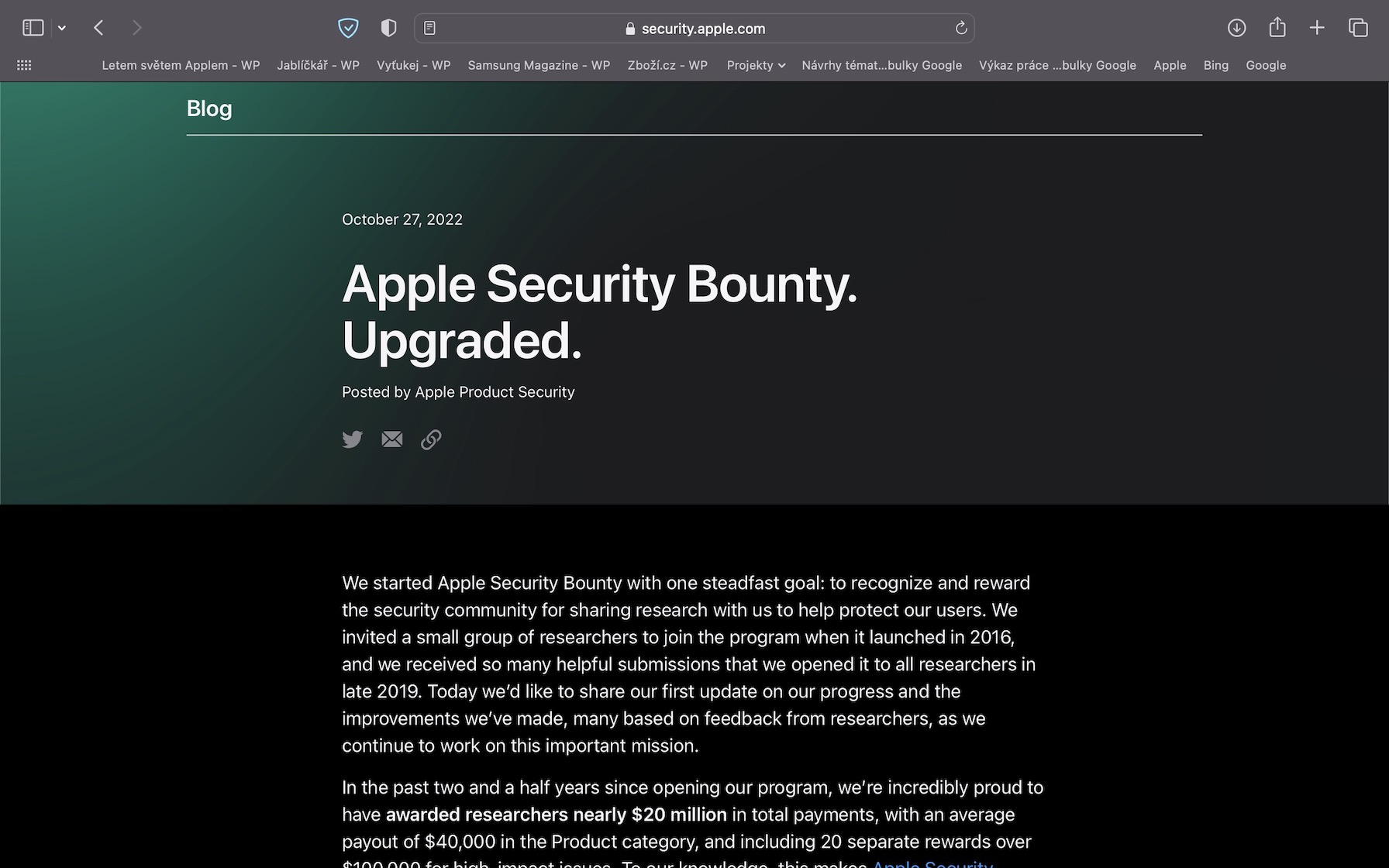Open the Jablíčkář - WP bookmark
1389x868 pixels.
point(318,65)
